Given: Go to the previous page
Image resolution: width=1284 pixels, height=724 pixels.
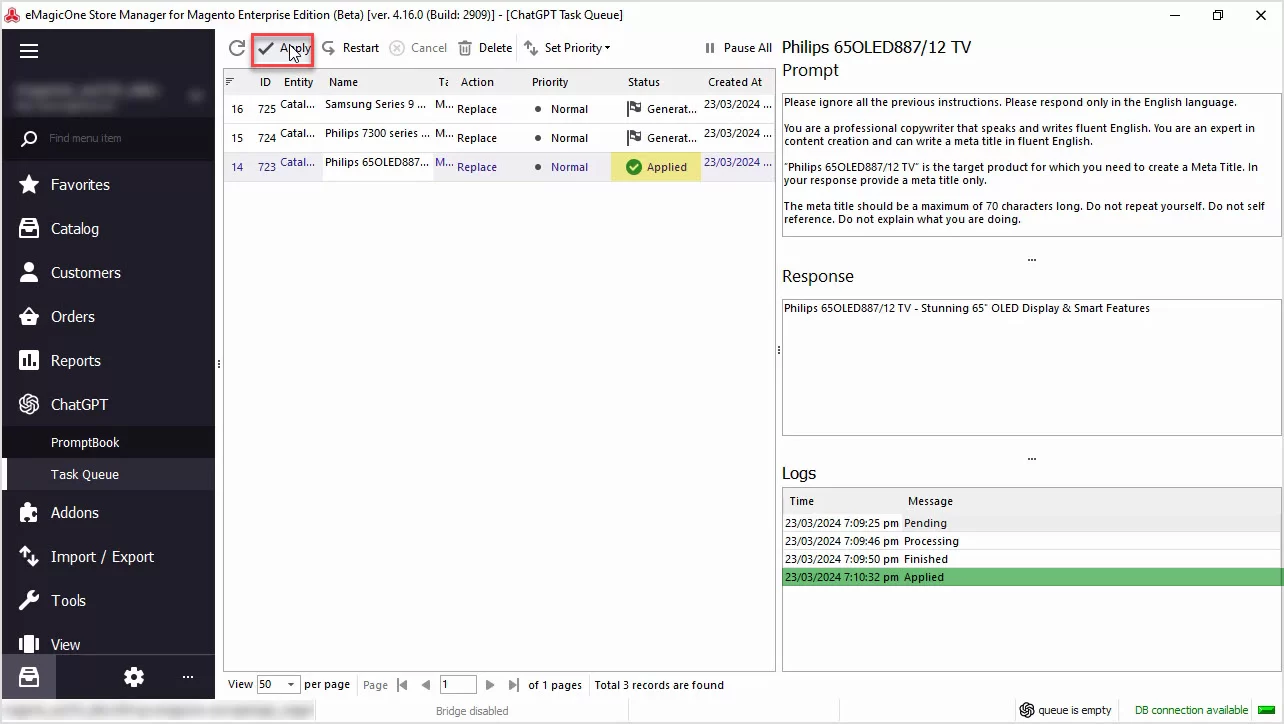Looking at the screenshot, I should click(425, 685).
